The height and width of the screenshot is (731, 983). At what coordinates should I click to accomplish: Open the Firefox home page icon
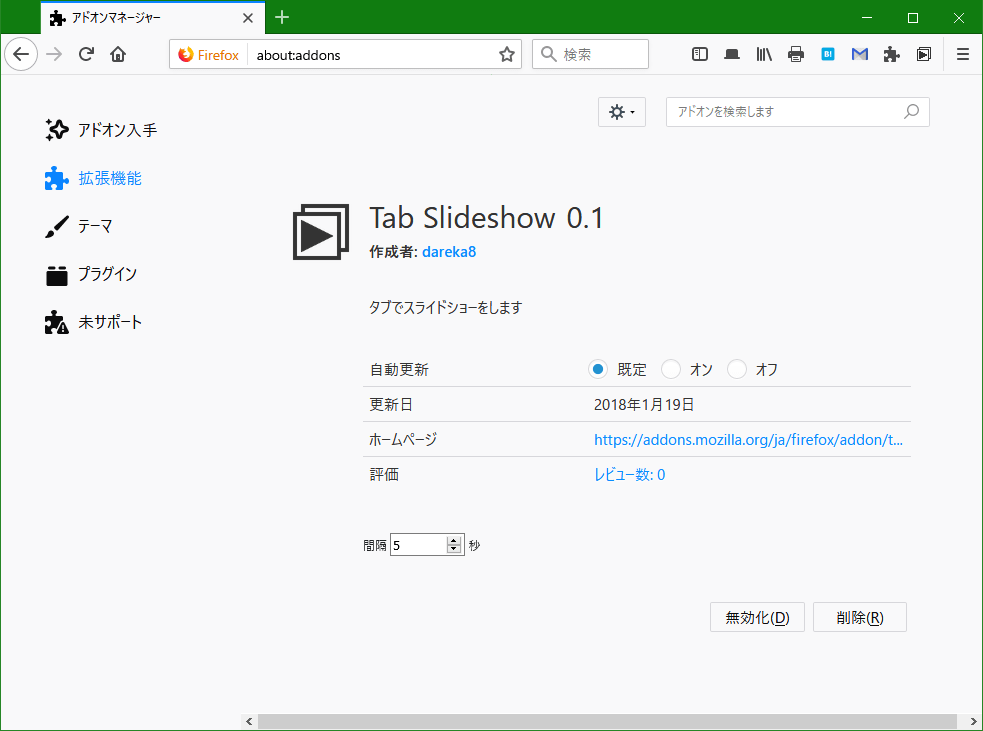coord(118,55)
